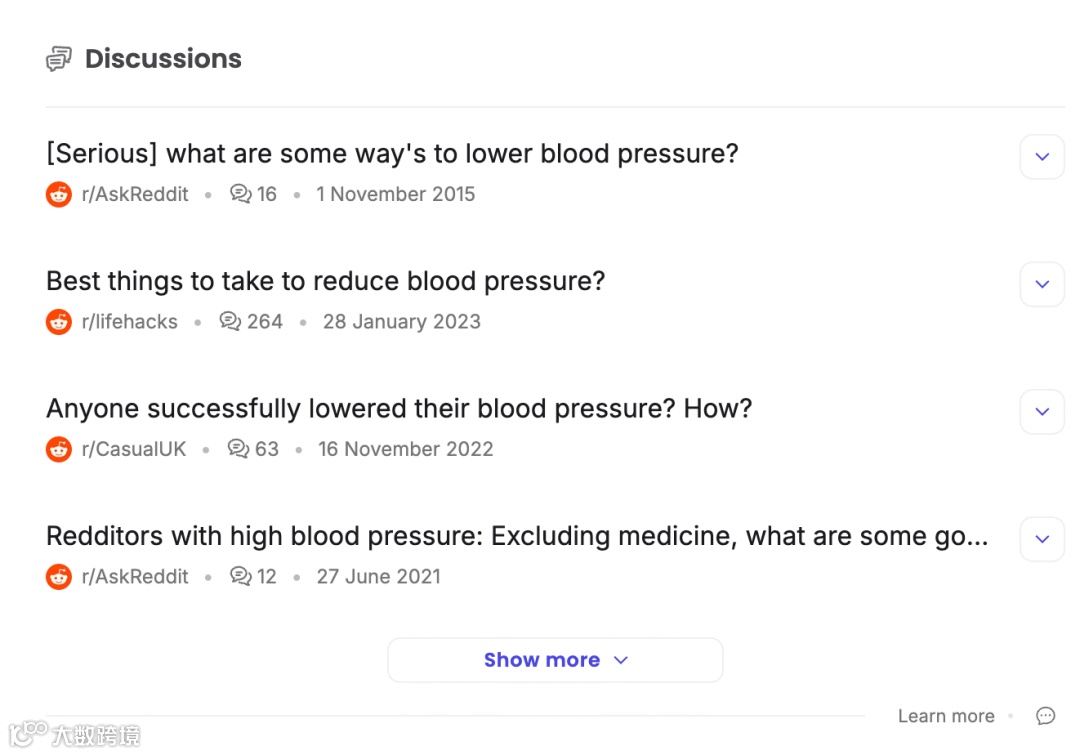Click the Show more button
Image resolution: width=1080 pixels, height=755 pixels.
pos(555,660)
